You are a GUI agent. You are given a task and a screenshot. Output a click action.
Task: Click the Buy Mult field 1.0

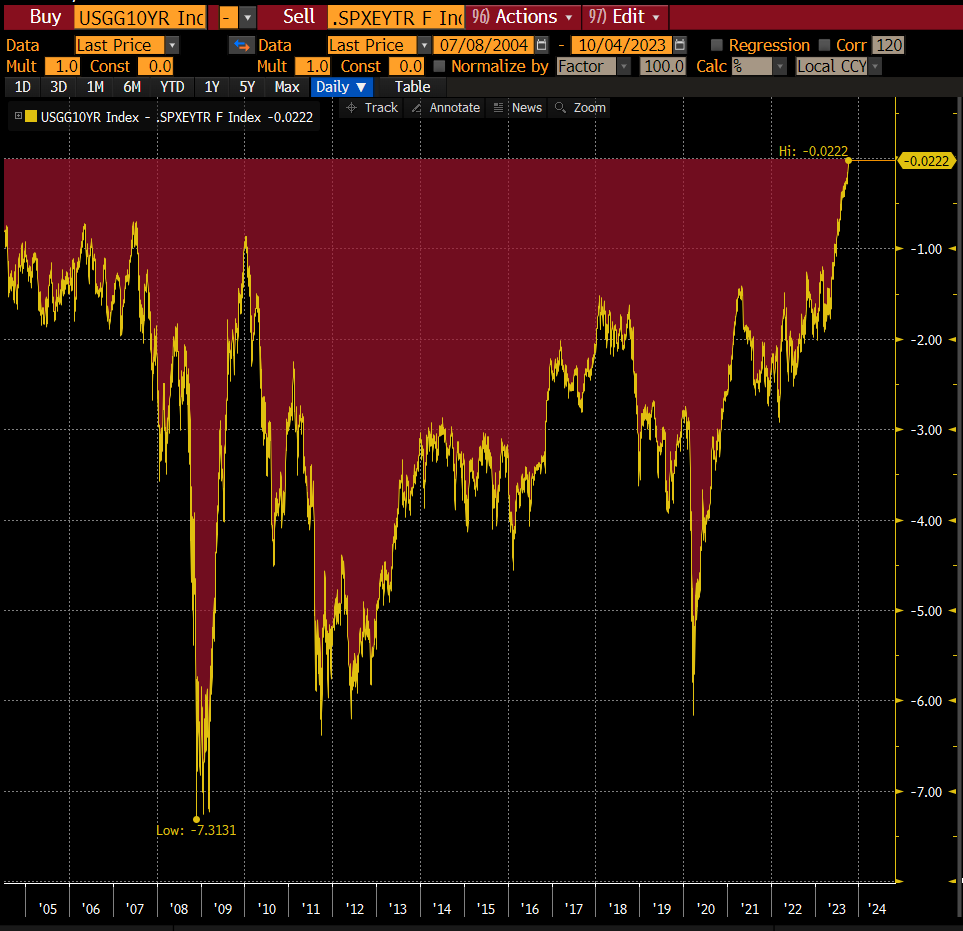(62, 66)
